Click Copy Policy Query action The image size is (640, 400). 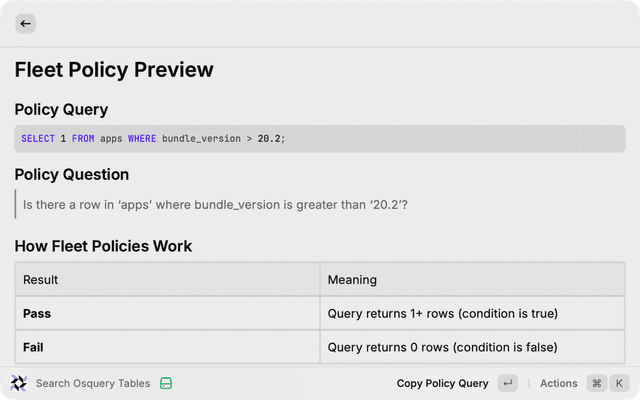pyautogui.click(x=442, y=383)
